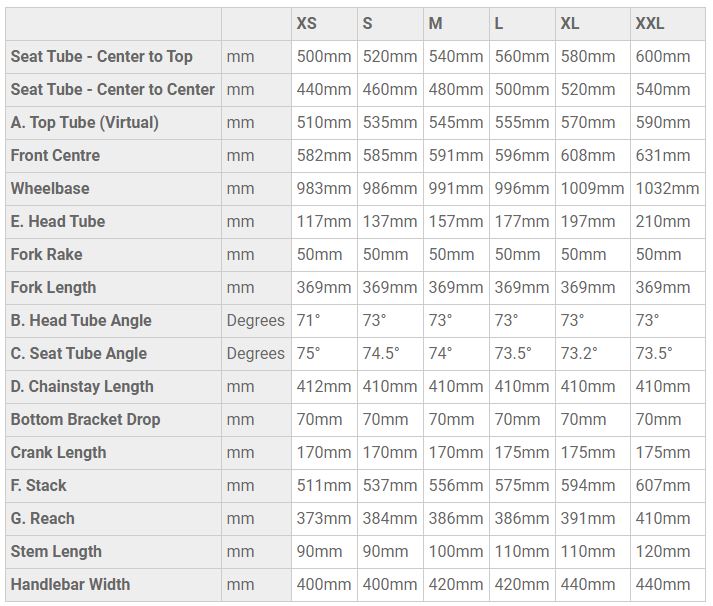Click the Handlebar Width row label

point(70,584)
